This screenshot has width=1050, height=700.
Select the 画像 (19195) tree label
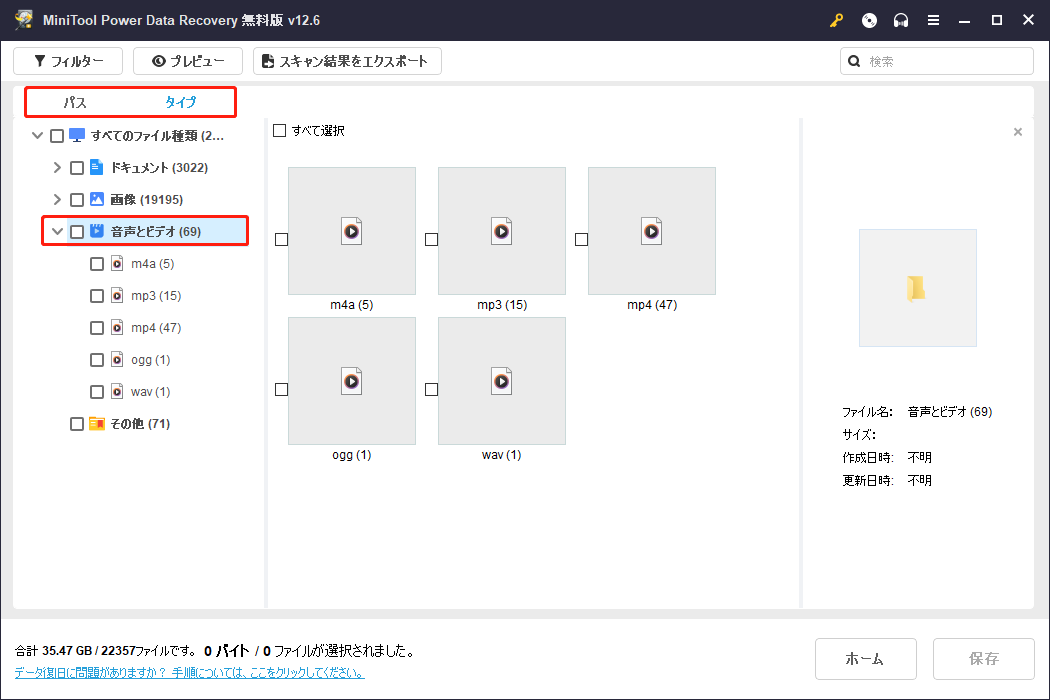coord(147,200)
